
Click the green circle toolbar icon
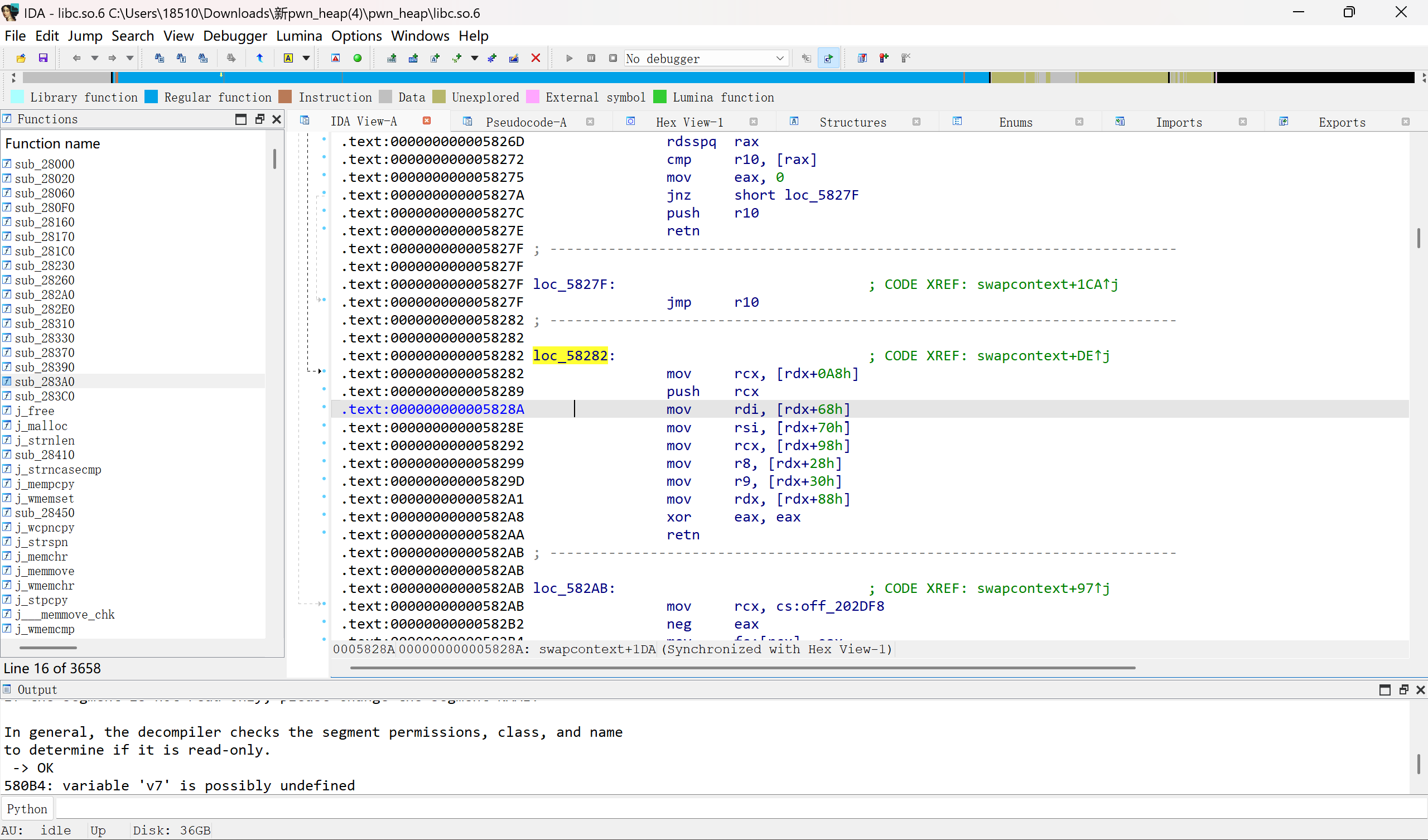358,58
